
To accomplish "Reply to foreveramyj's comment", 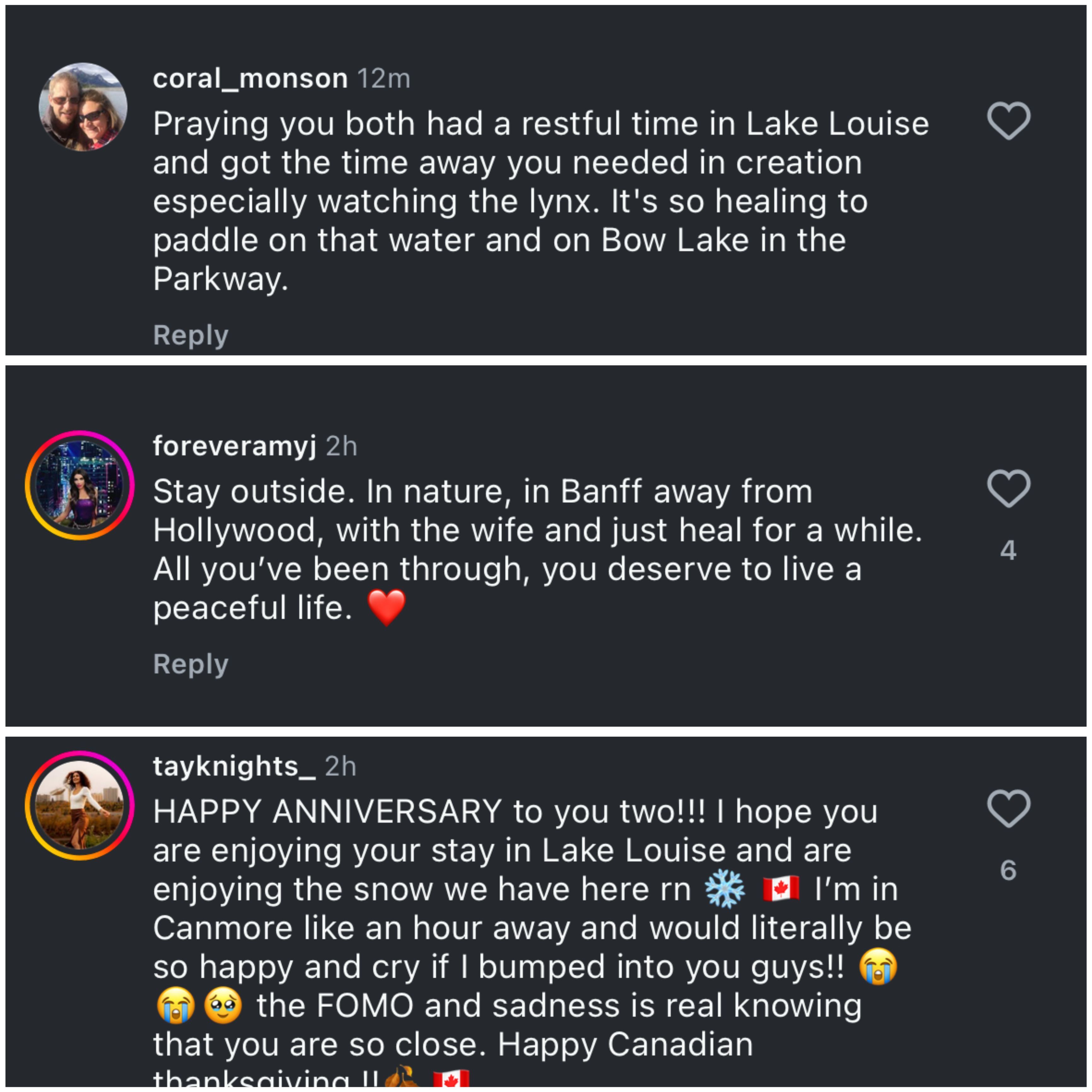I will [190, 664].
